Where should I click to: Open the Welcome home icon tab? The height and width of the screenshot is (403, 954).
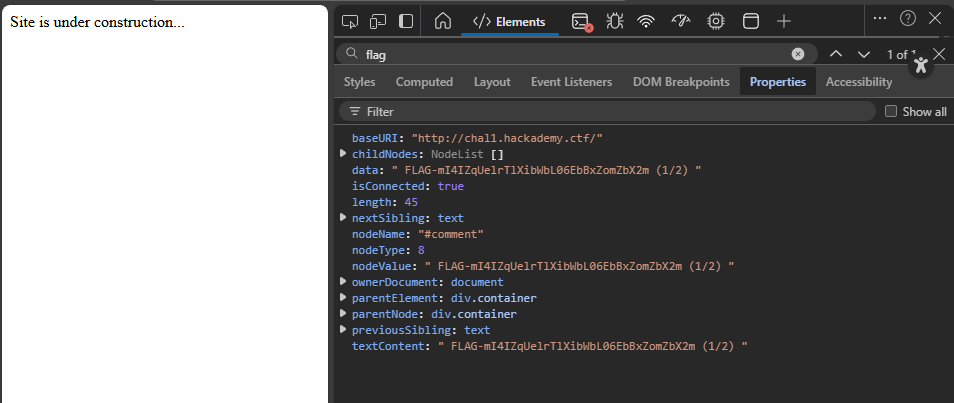pos(443,21)
